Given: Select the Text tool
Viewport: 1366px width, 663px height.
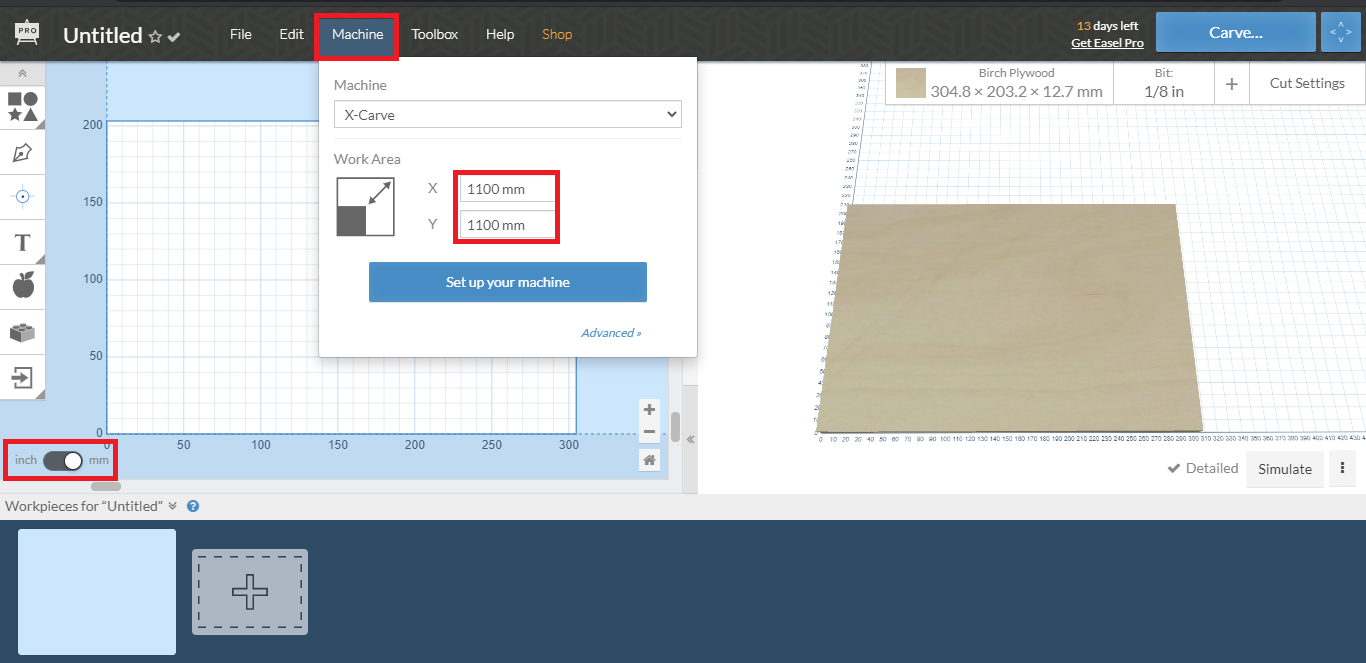Looking at the screenshot, I should coord(22,242).
